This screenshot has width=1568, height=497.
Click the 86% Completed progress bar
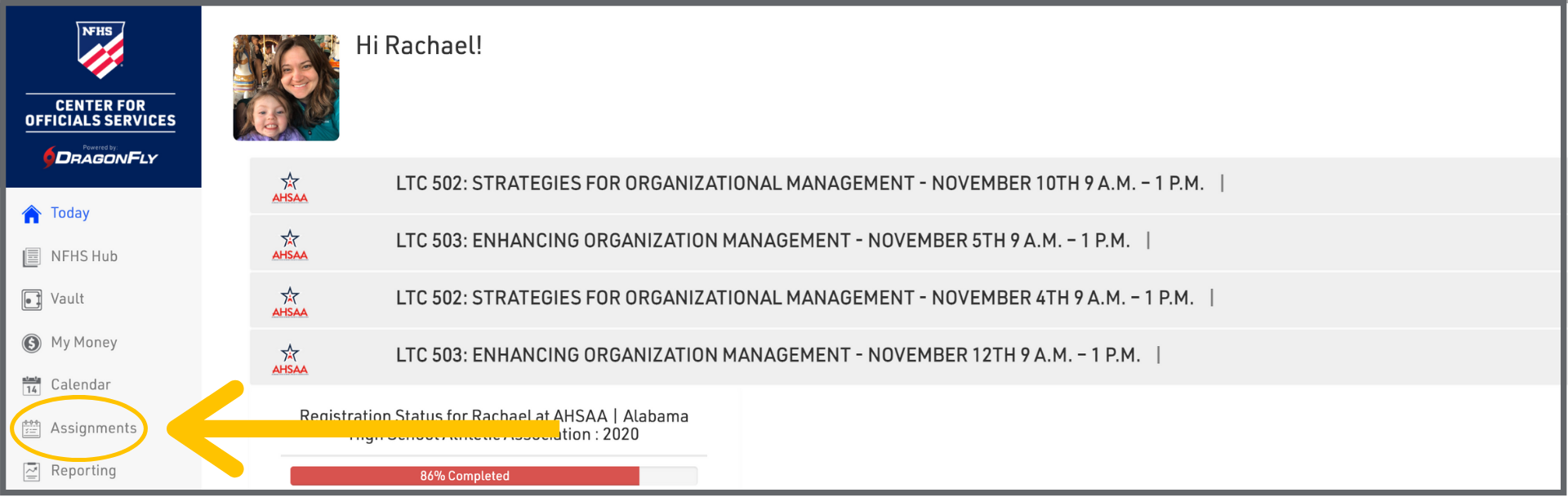tap(493, 476)
